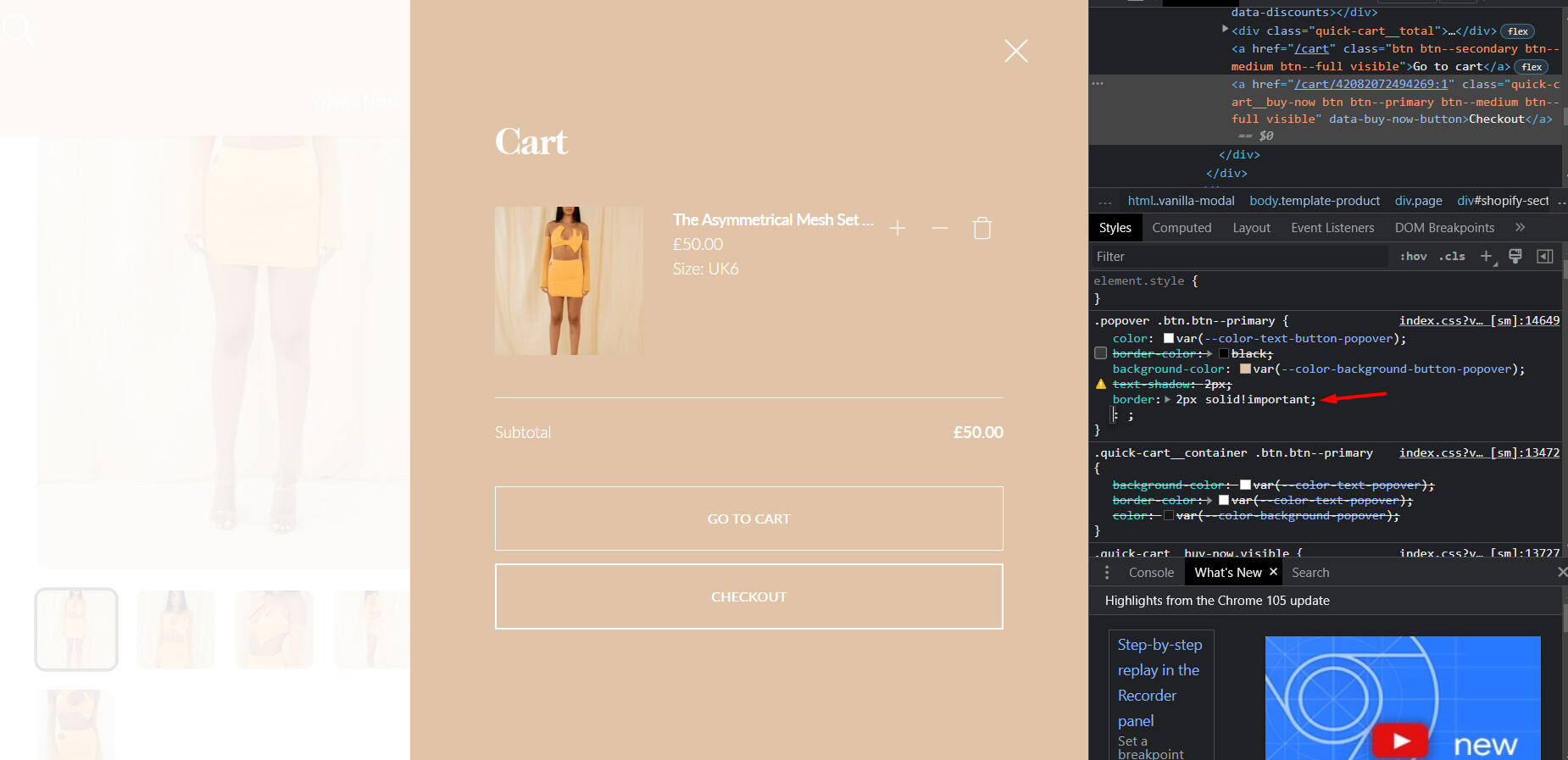Show overflowed breadcrumb ancestors with the leading ellipsis
The width and height of the screenshot is (1568, 760).
tap(1105, 202)
